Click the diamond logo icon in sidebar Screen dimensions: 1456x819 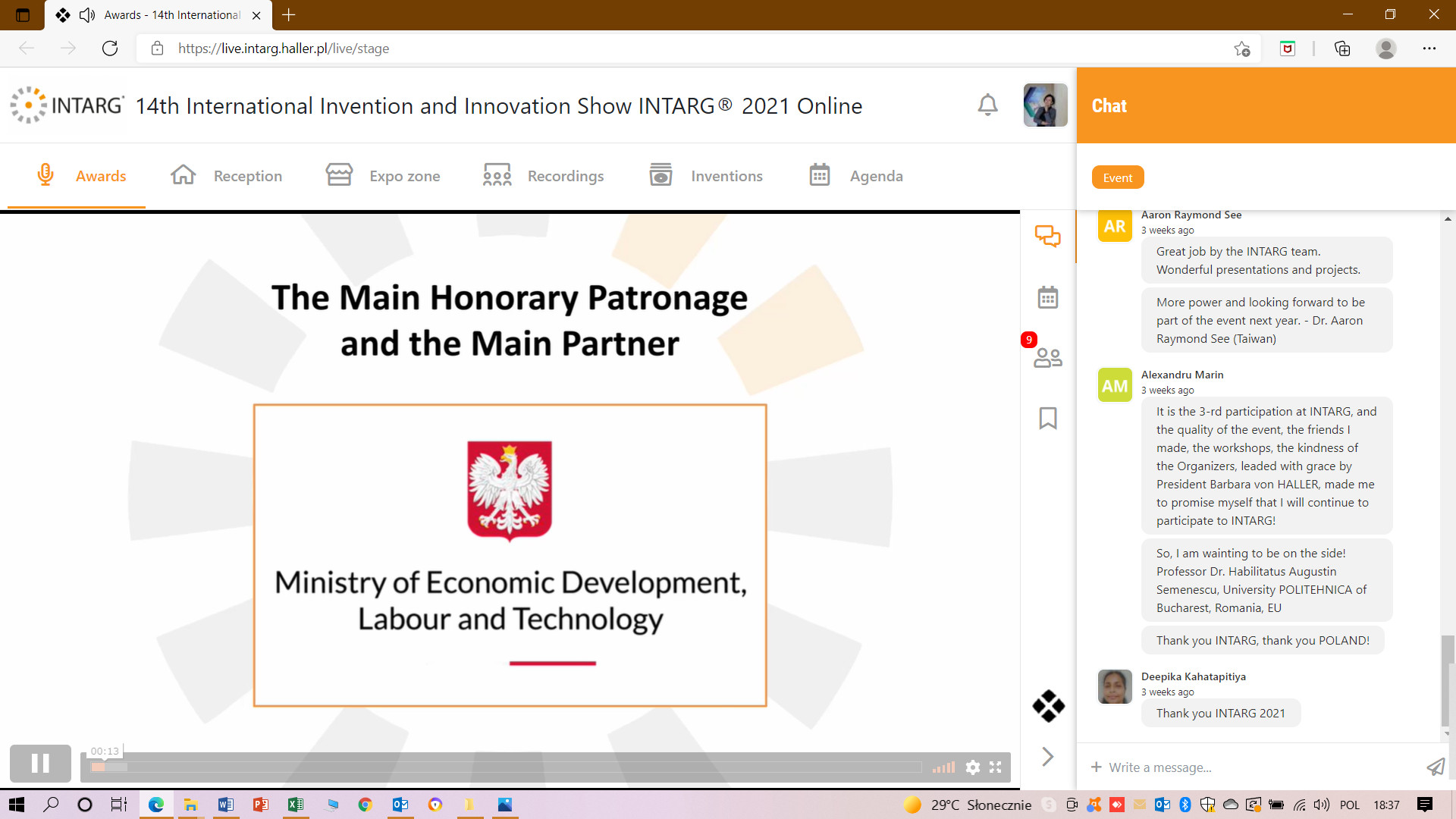pyautogui.click(x=1048, y=706)
